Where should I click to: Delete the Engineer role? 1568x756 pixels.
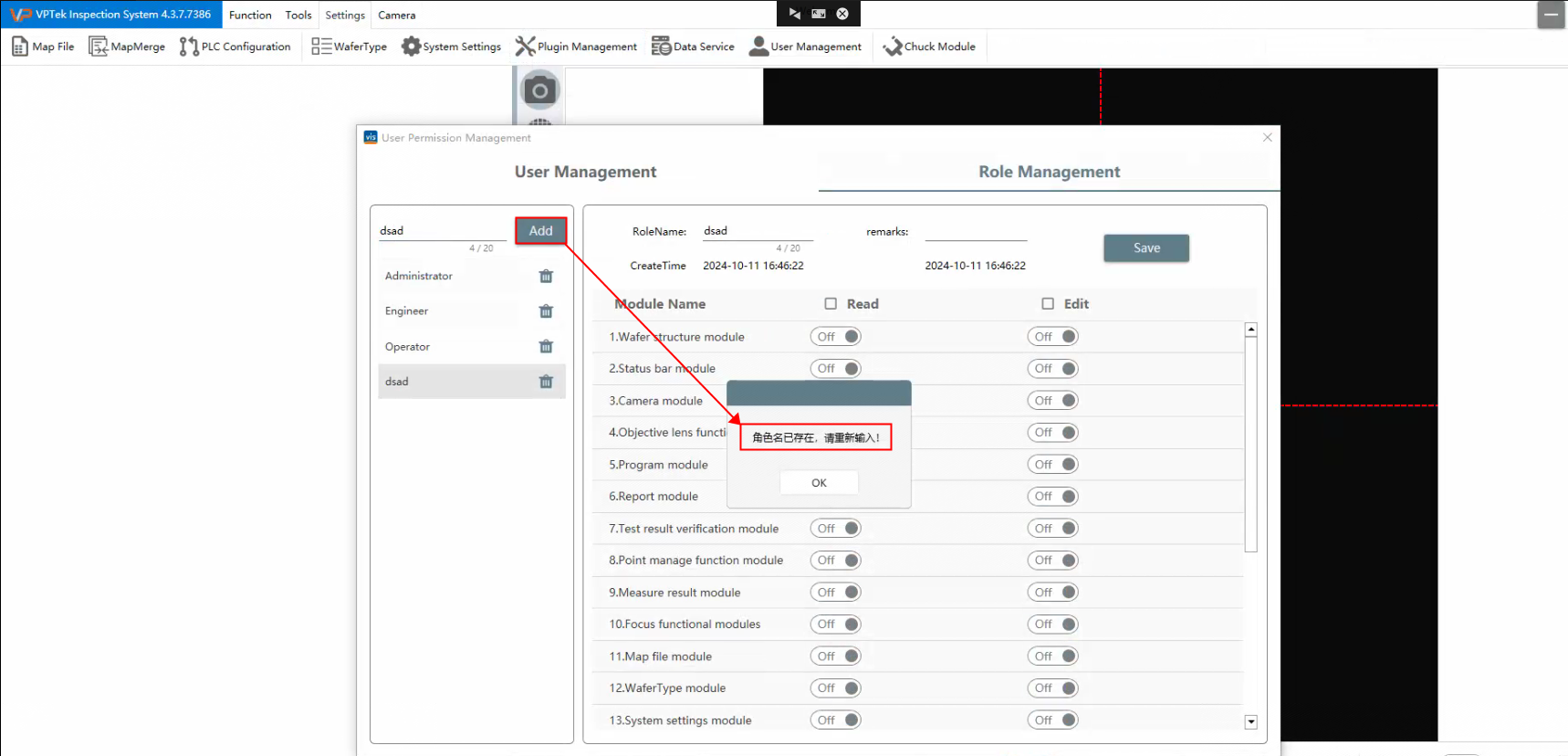546,311
